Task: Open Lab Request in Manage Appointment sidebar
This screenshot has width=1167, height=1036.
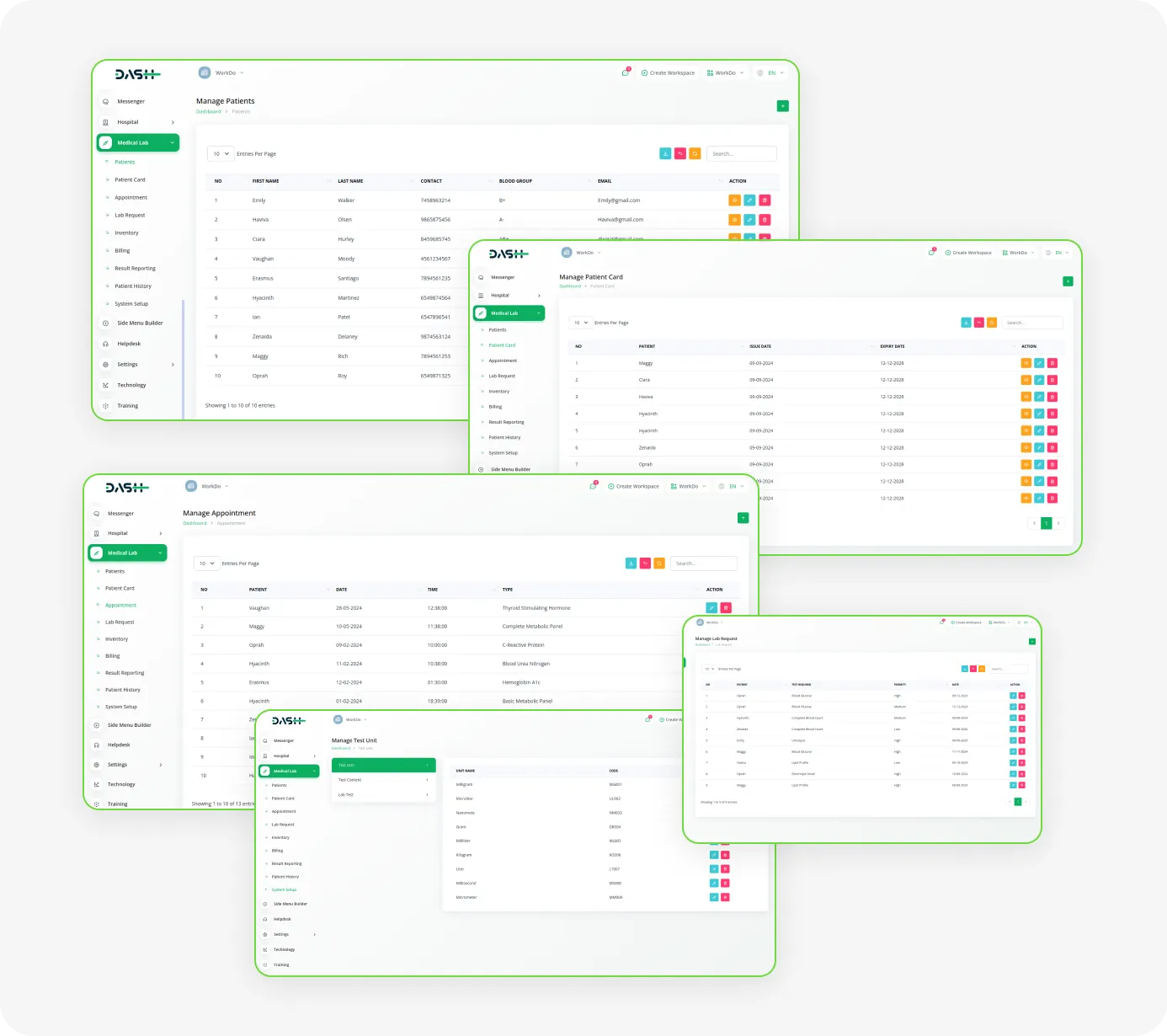Action: (x=120, y=622)
